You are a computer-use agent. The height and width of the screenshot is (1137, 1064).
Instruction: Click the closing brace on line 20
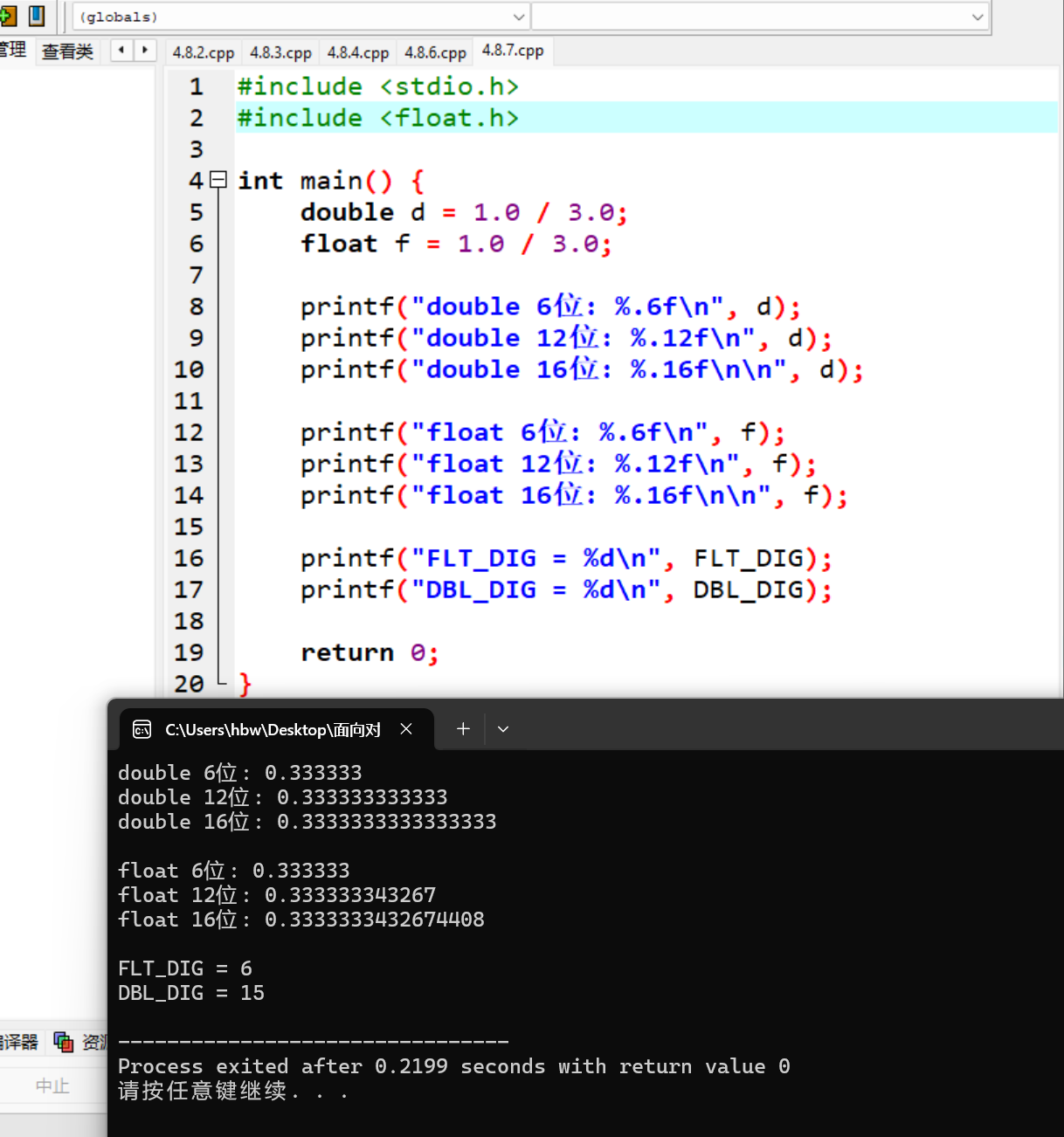(x=245, y=684)
